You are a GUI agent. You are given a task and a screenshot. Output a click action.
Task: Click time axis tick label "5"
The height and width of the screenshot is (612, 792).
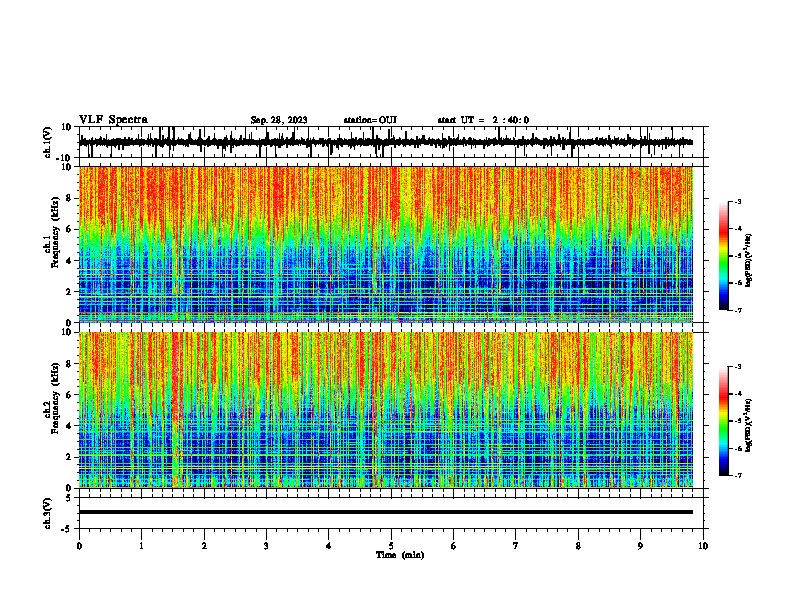point(391,546)
